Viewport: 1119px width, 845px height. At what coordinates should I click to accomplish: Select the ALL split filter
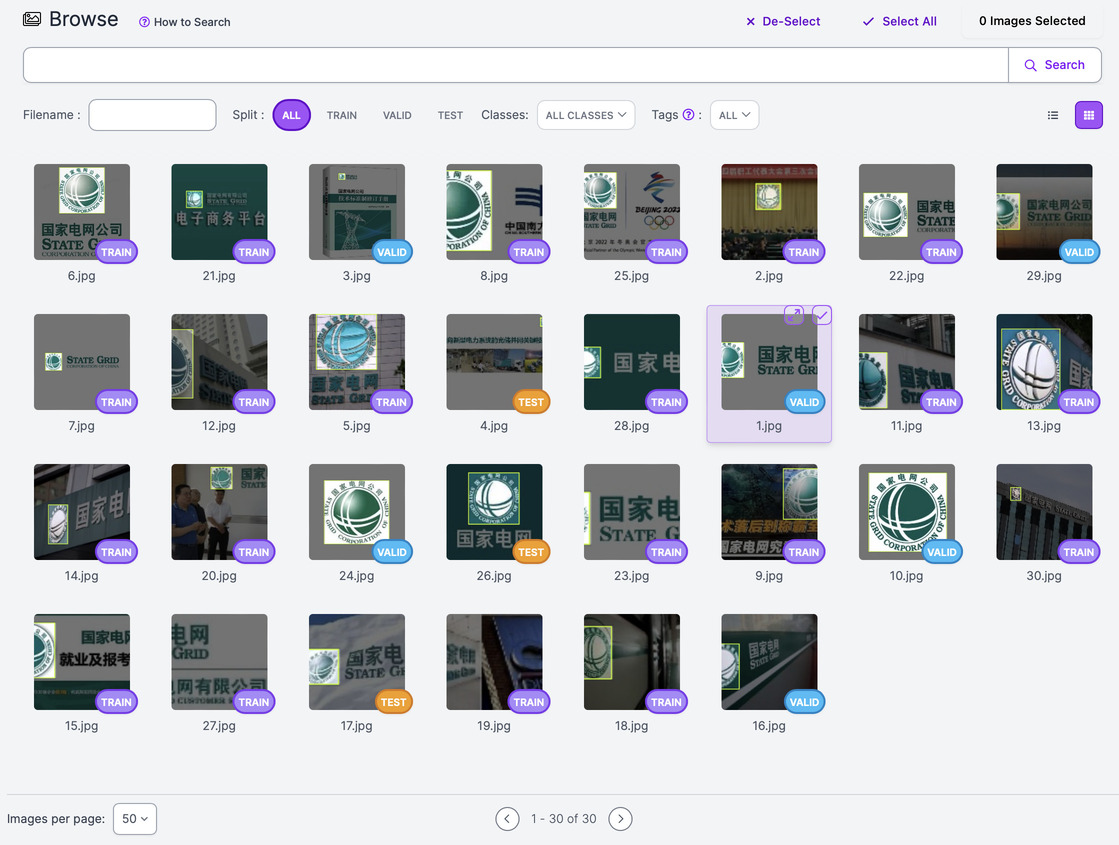pyautogui.click(x=291, y=115)
